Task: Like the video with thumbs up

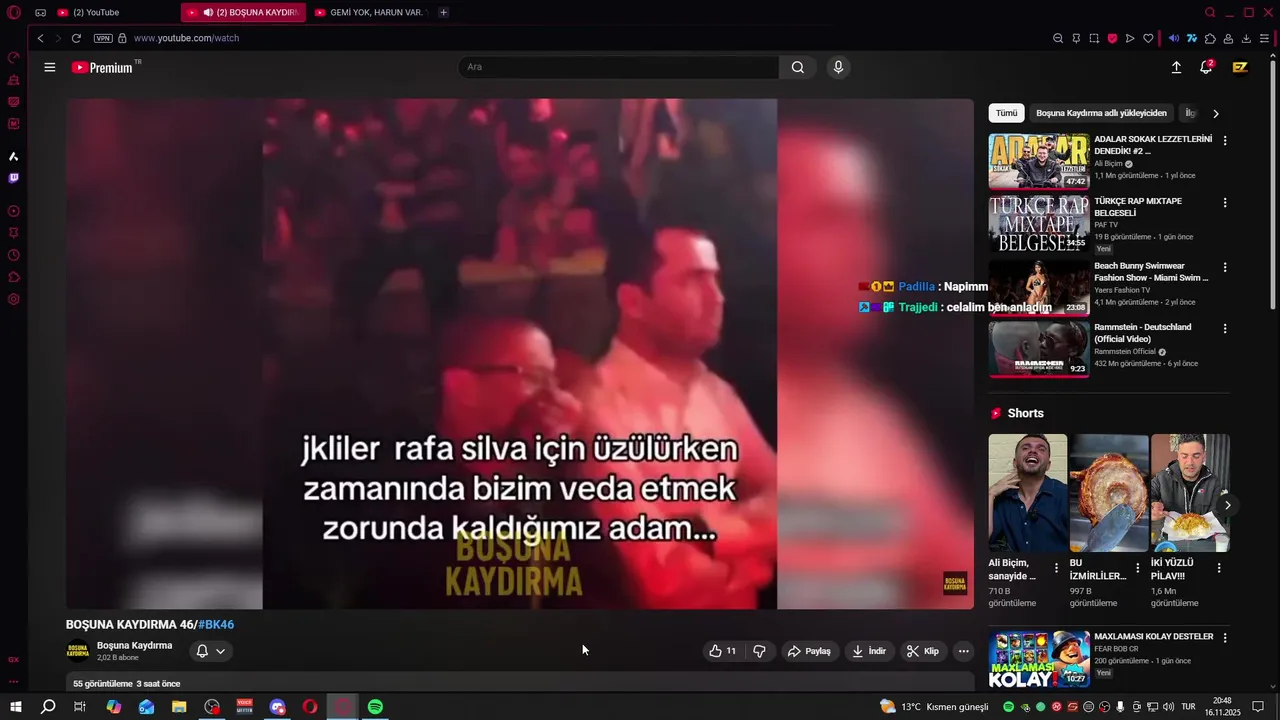Action: [x=723, y=651]
